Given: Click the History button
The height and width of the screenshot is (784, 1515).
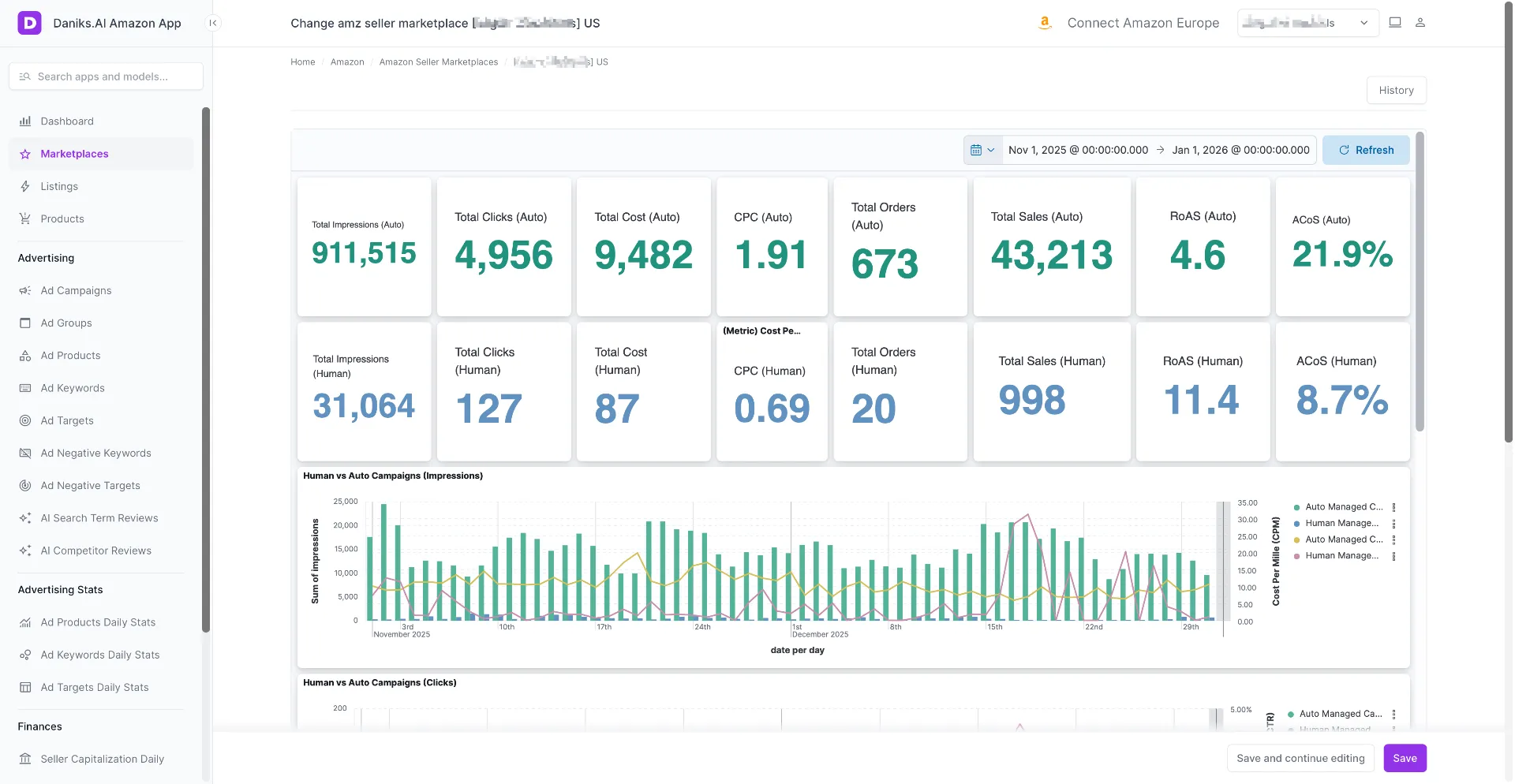Looking at the screenshot, I should (x=1396, y=90).
